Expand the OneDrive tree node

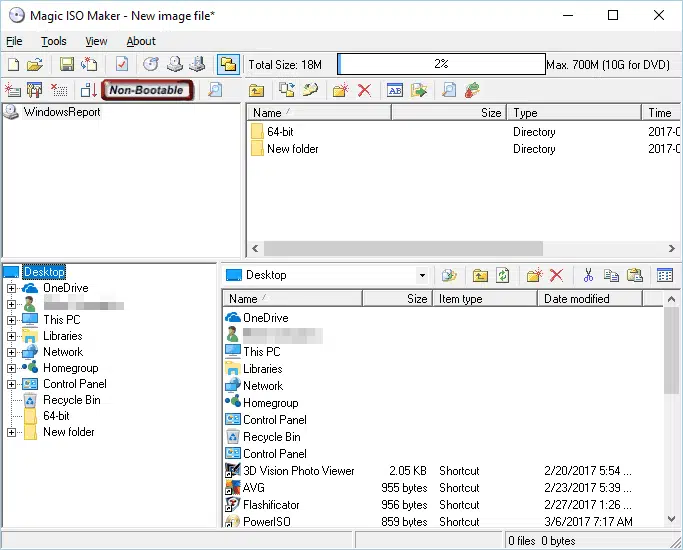coord(12,288)
